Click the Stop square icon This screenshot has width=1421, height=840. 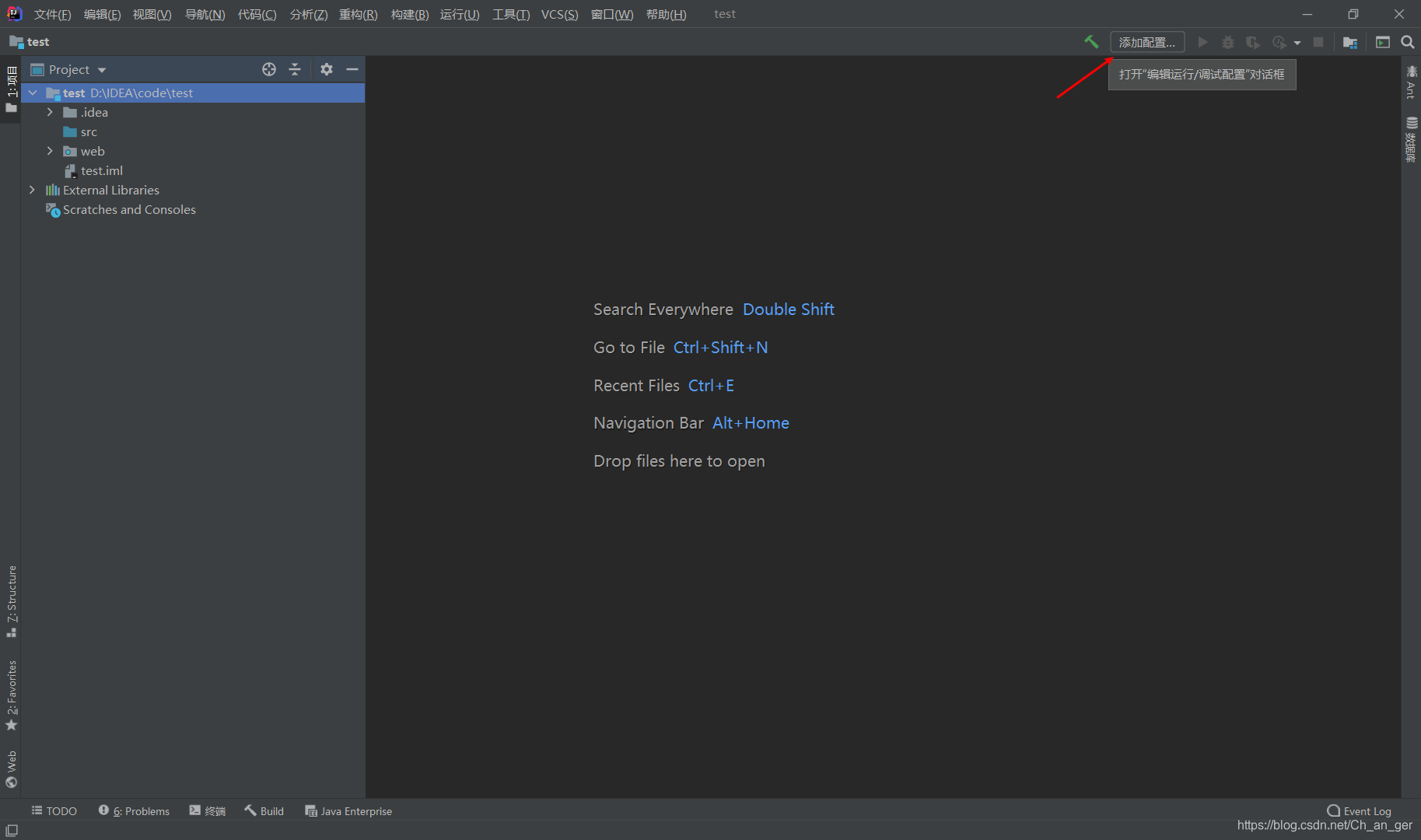click(1318, 42)
